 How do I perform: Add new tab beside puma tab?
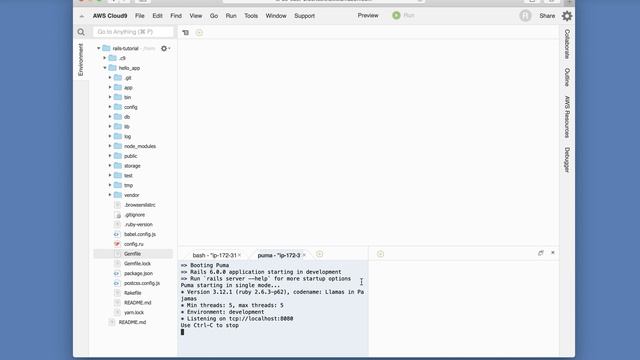coord(320,254)
